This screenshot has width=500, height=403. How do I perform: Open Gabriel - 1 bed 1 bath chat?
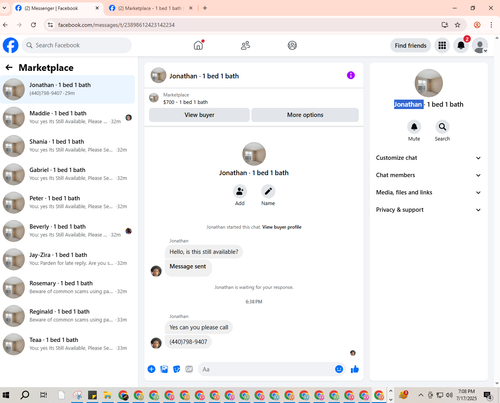(x=67, y=174)
